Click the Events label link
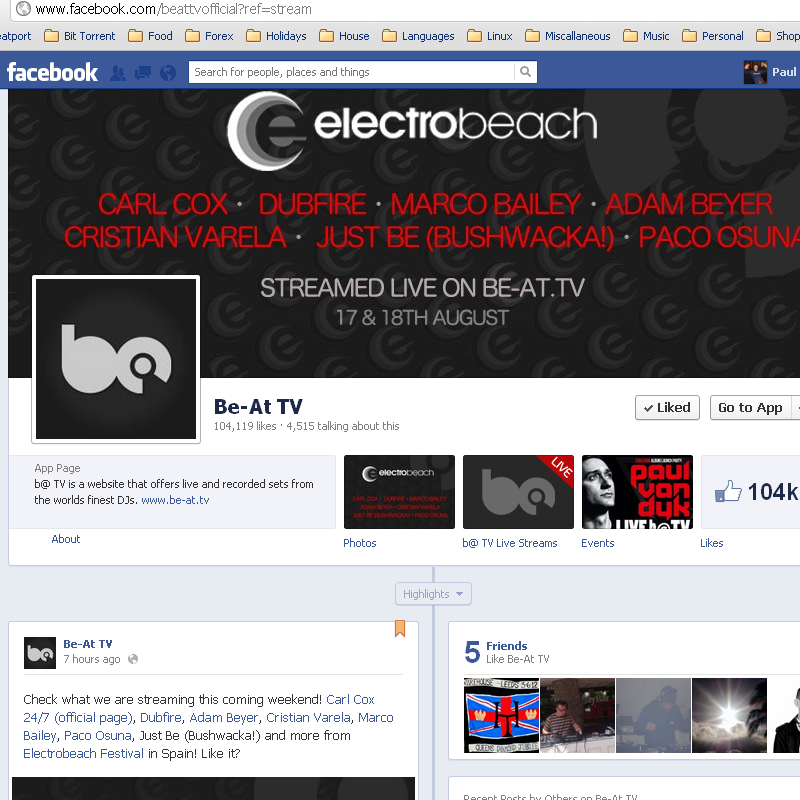 [x=597, y=543]
